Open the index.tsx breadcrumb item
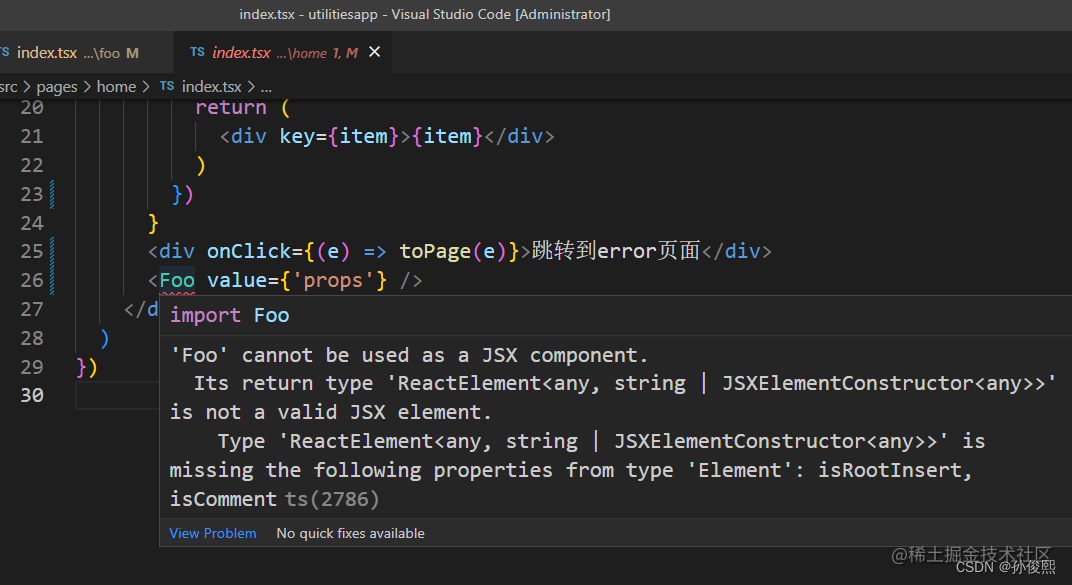1072x585 pixels. (x=211, y=87)
